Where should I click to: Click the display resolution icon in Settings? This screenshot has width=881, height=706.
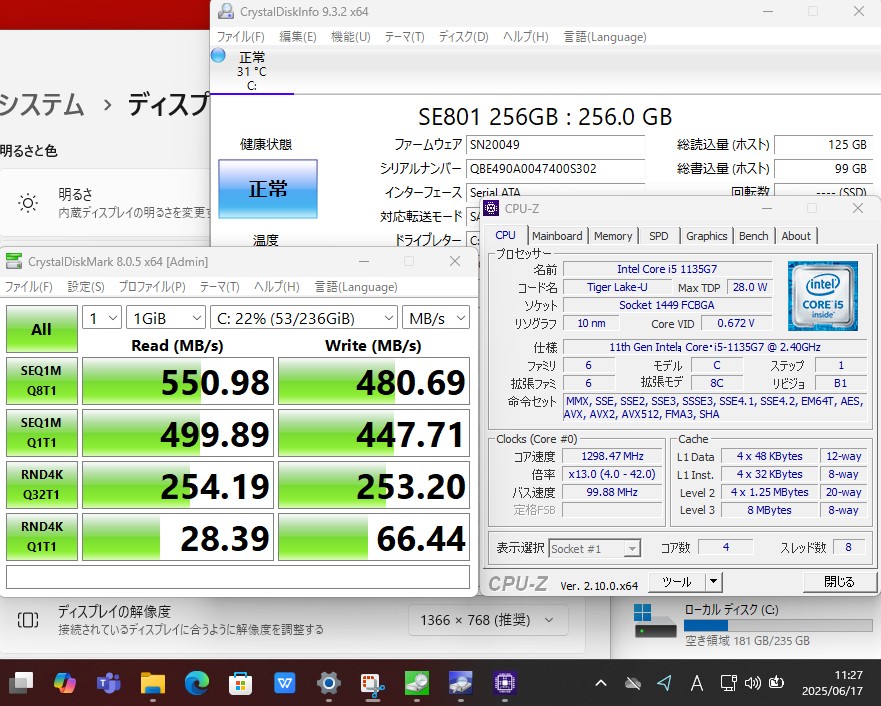coord(28,620)
